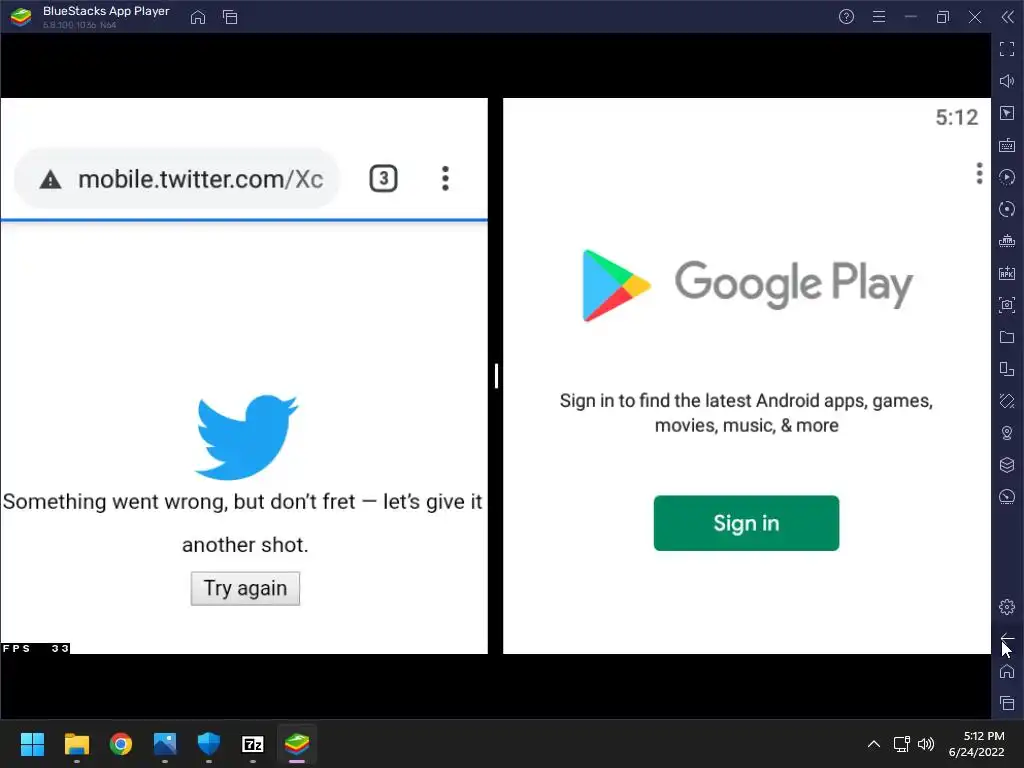Click the Try again button

point(246,588)
